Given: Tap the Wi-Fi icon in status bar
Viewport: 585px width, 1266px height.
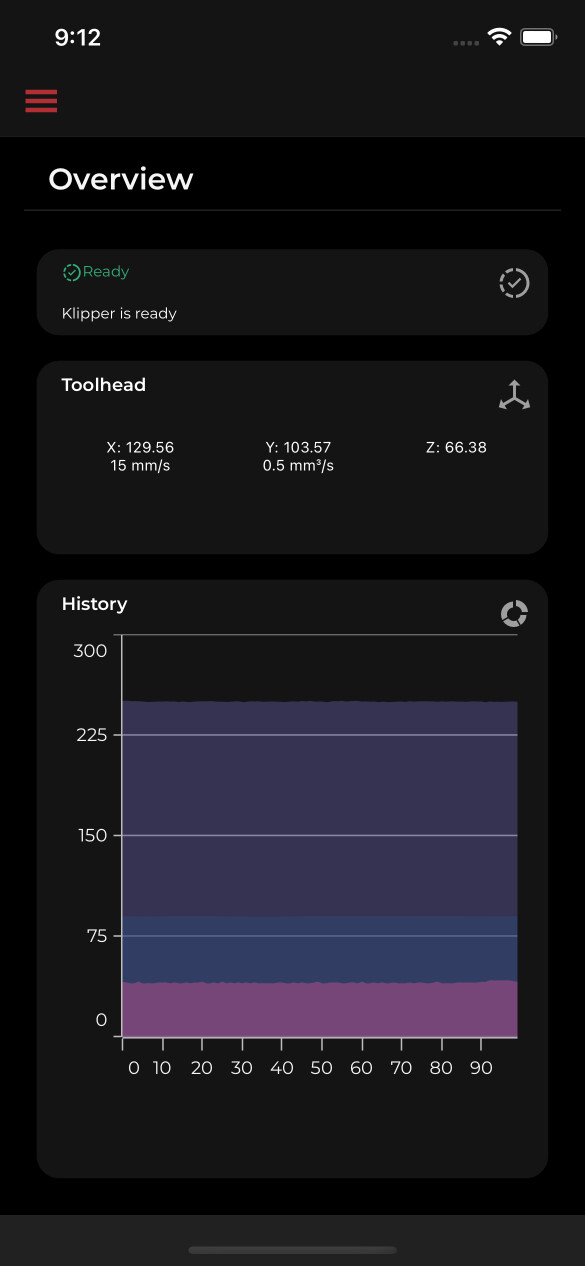Looking at the screenshot, I should tap(500, 36).
